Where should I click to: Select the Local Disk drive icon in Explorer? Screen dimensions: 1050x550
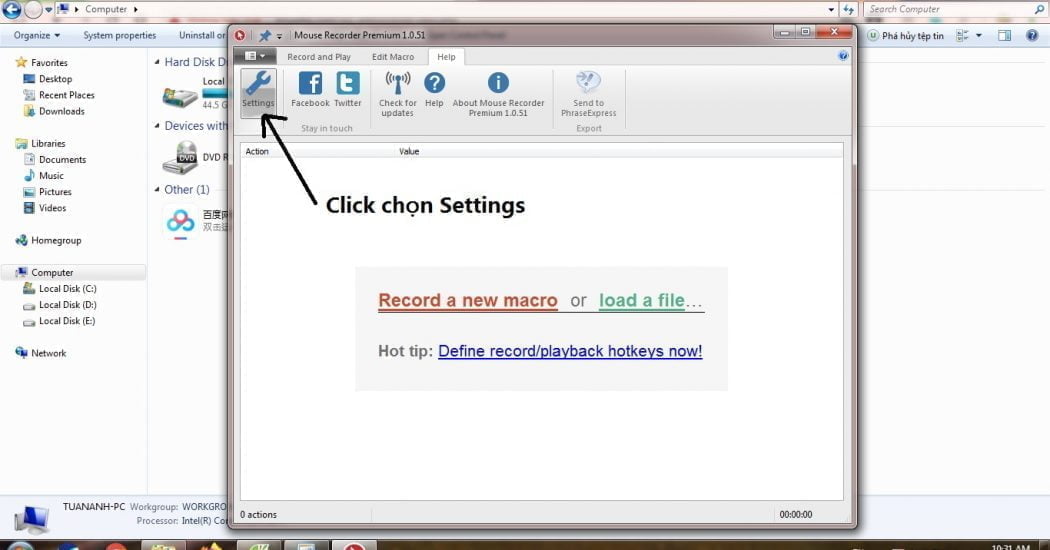[180, 96]
